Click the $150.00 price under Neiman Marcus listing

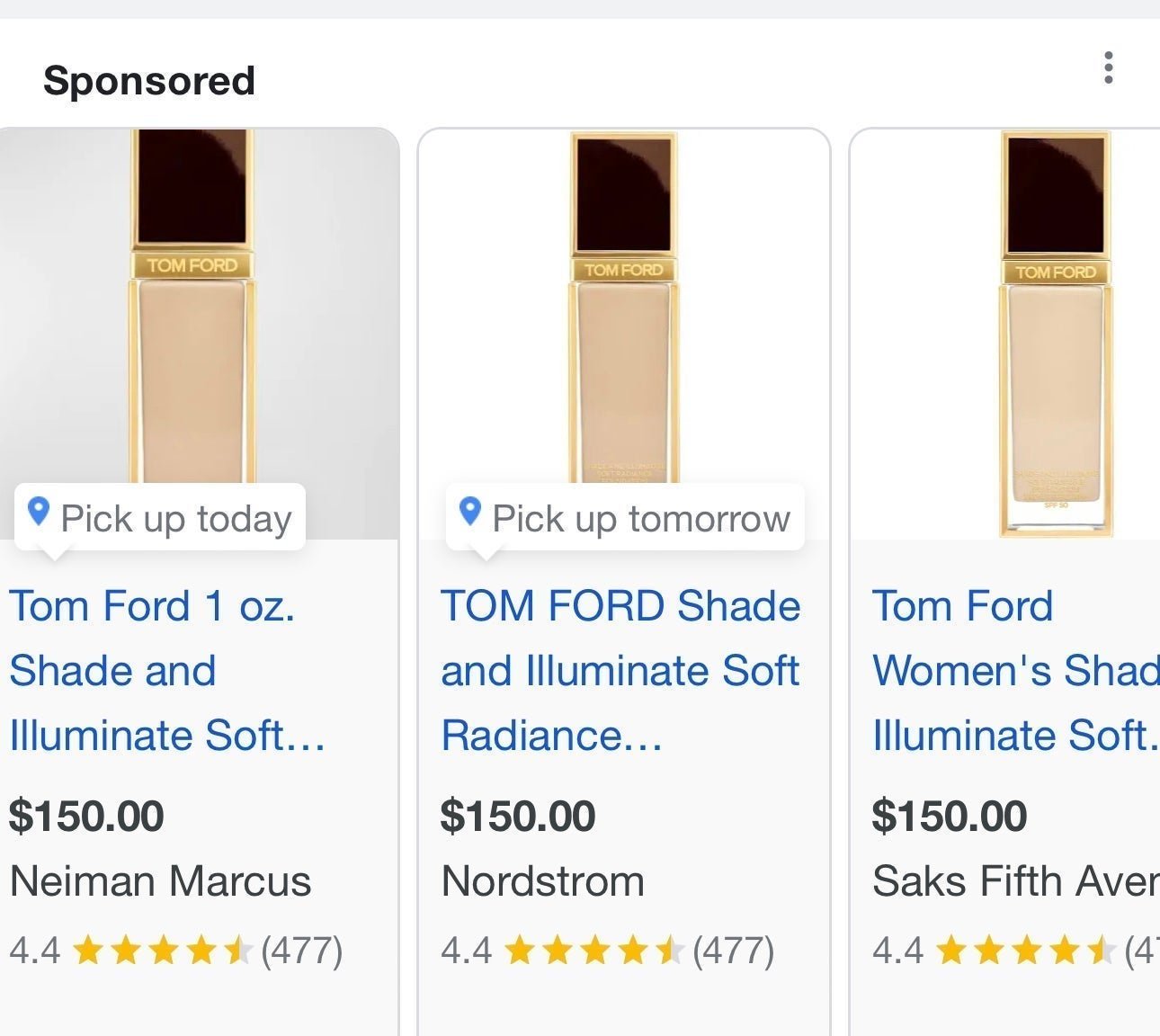86,817
